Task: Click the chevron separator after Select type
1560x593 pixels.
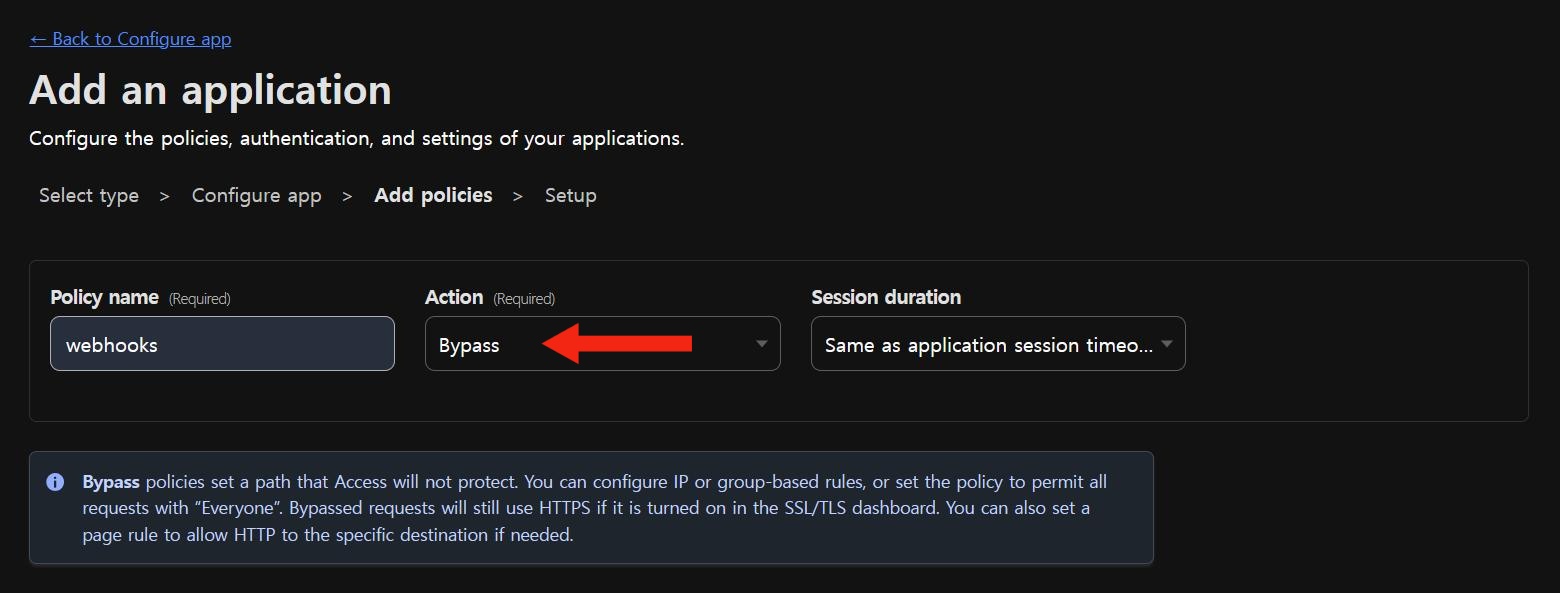Action: click(165, 196)
